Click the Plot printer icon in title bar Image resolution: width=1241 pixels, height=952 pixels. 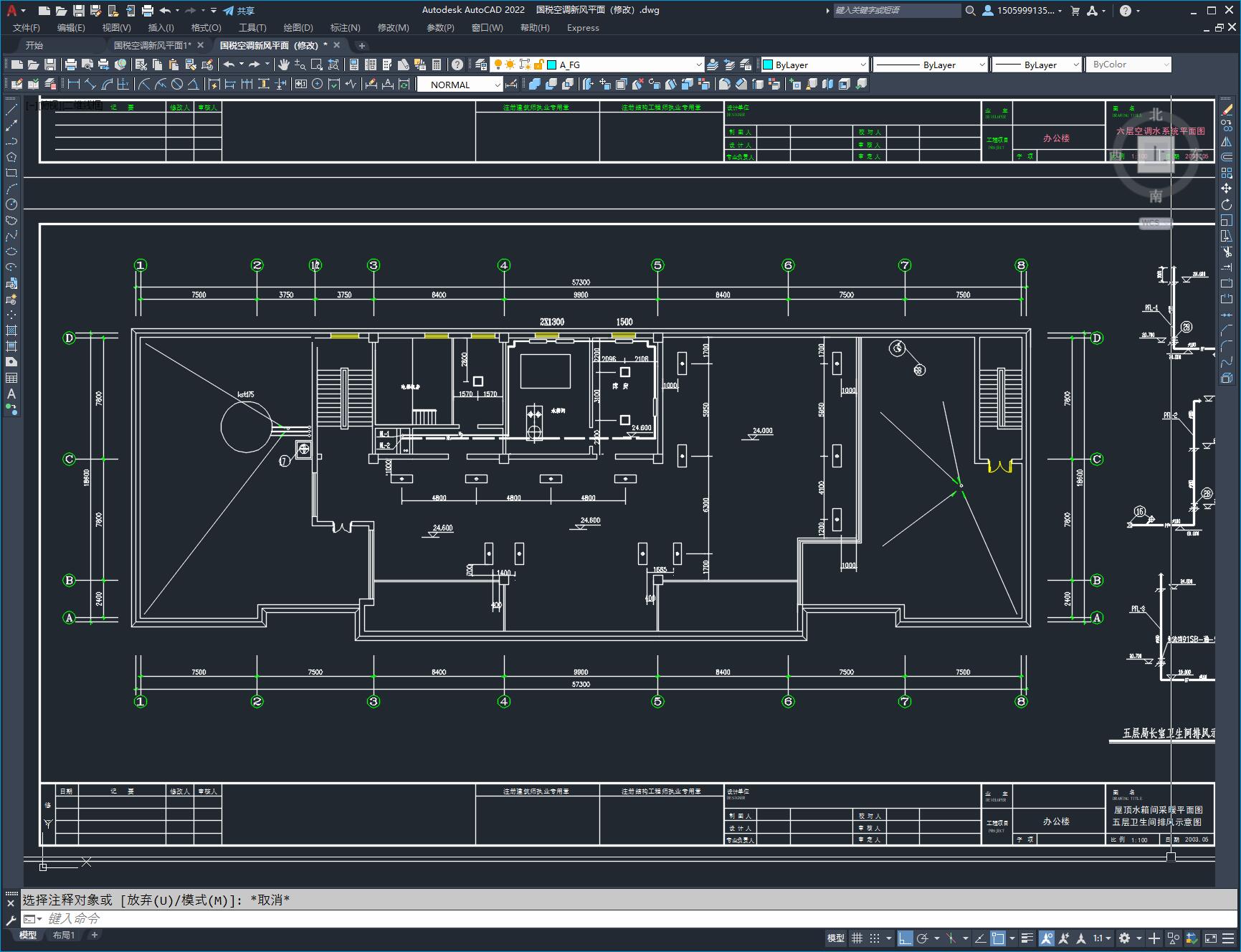148,11
